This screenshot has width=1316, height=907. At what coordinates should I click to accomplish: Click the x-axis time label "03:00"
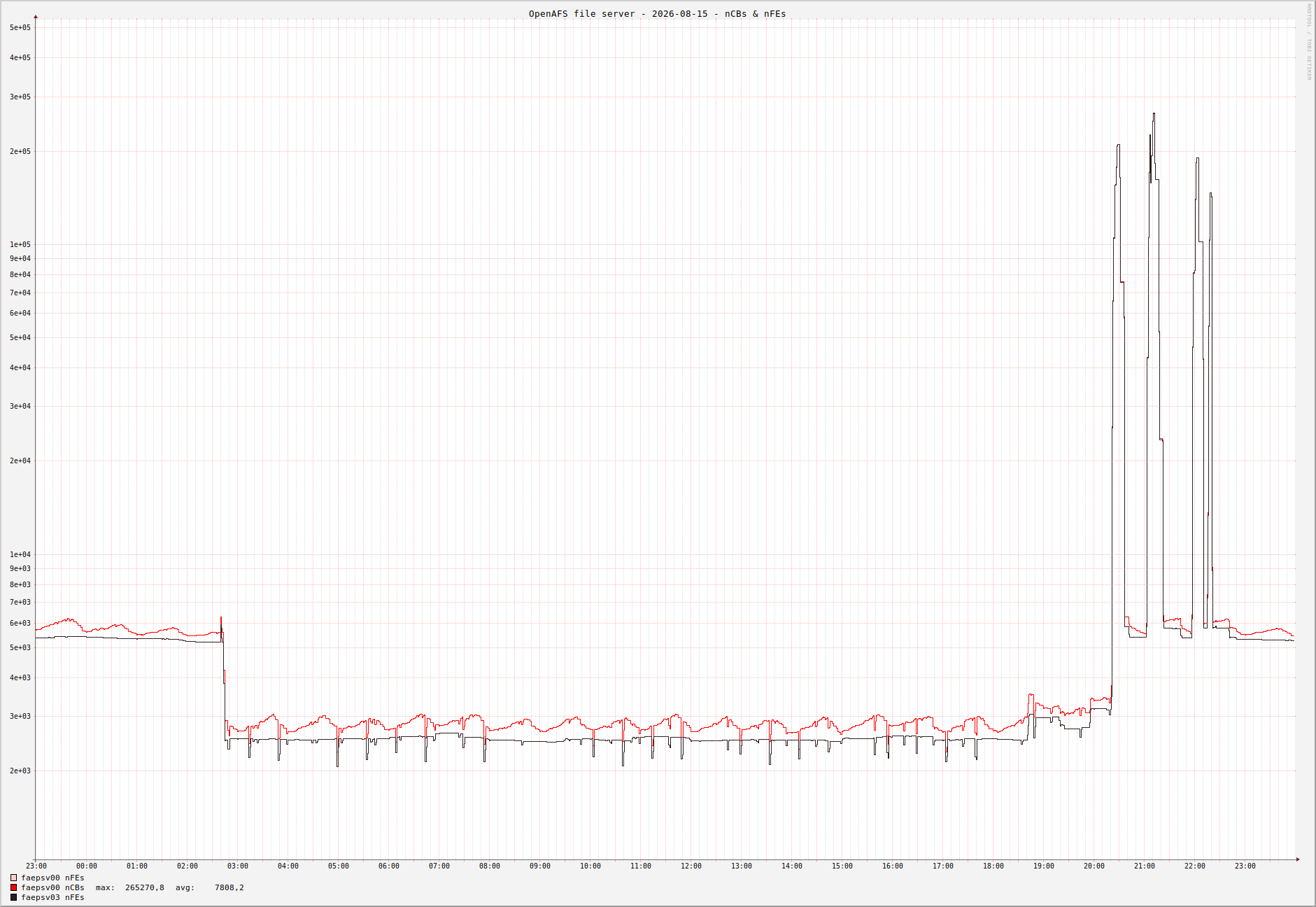[x=238, y=866]
